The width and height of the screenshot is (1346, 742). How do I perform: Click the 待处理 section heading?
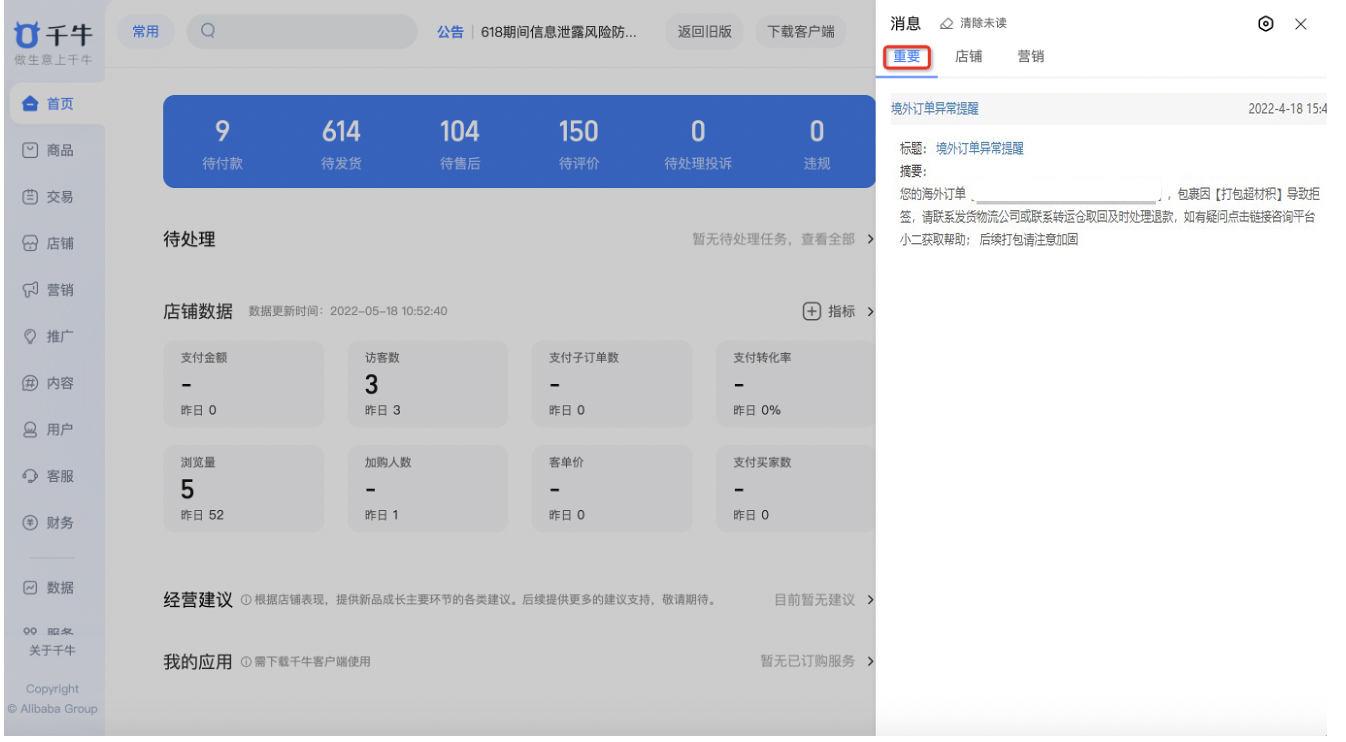[189, 240]
